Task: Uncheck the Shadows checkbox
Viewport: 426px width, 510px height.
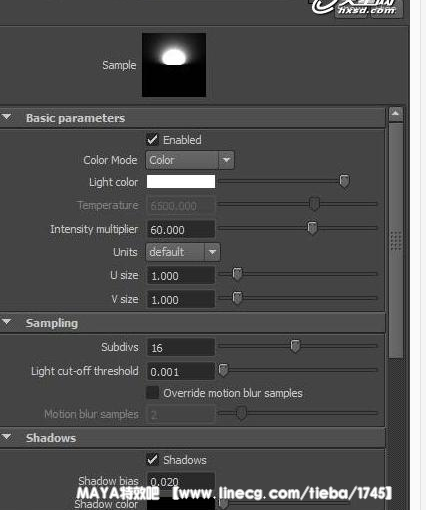Action: [x=153, y=460]
